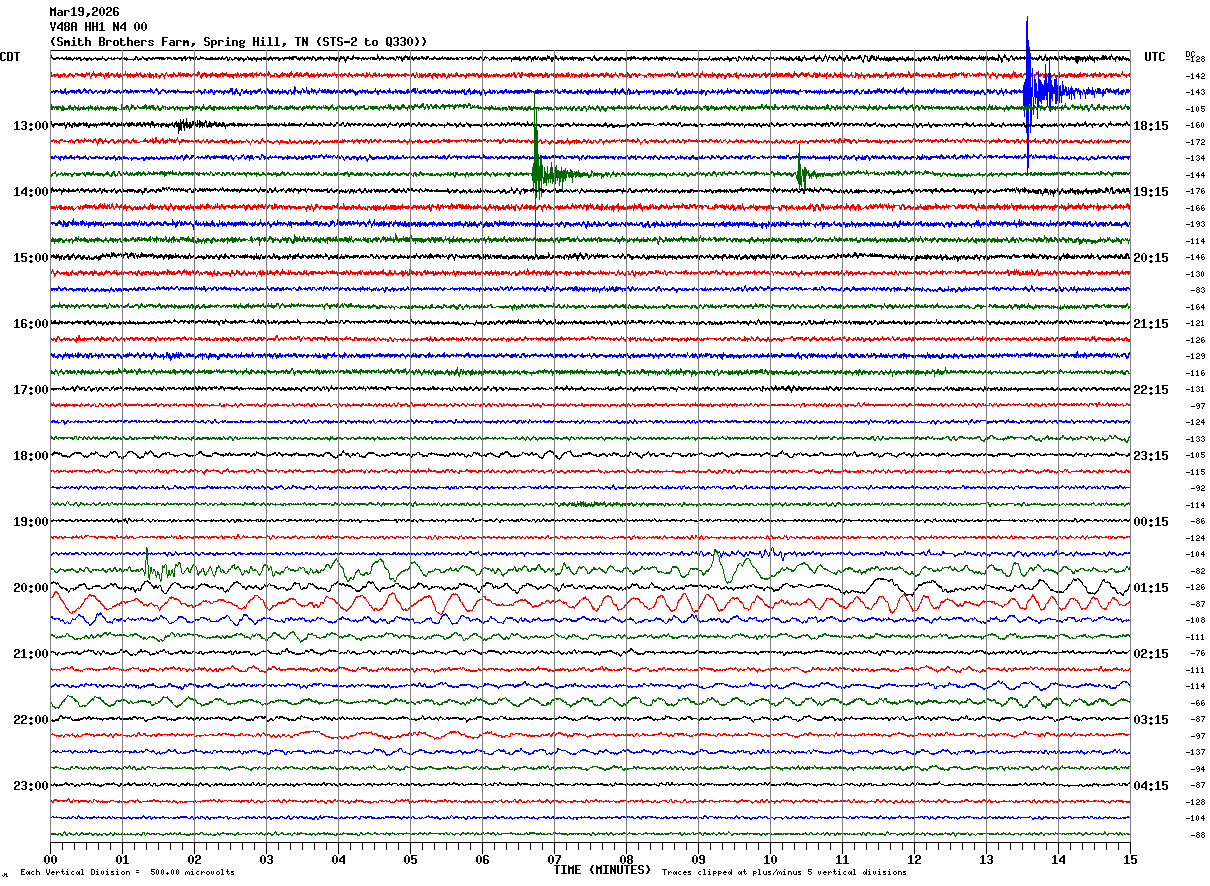Click the large blue seismic event spike
Screen dimensions: 1210x886
1028,90
